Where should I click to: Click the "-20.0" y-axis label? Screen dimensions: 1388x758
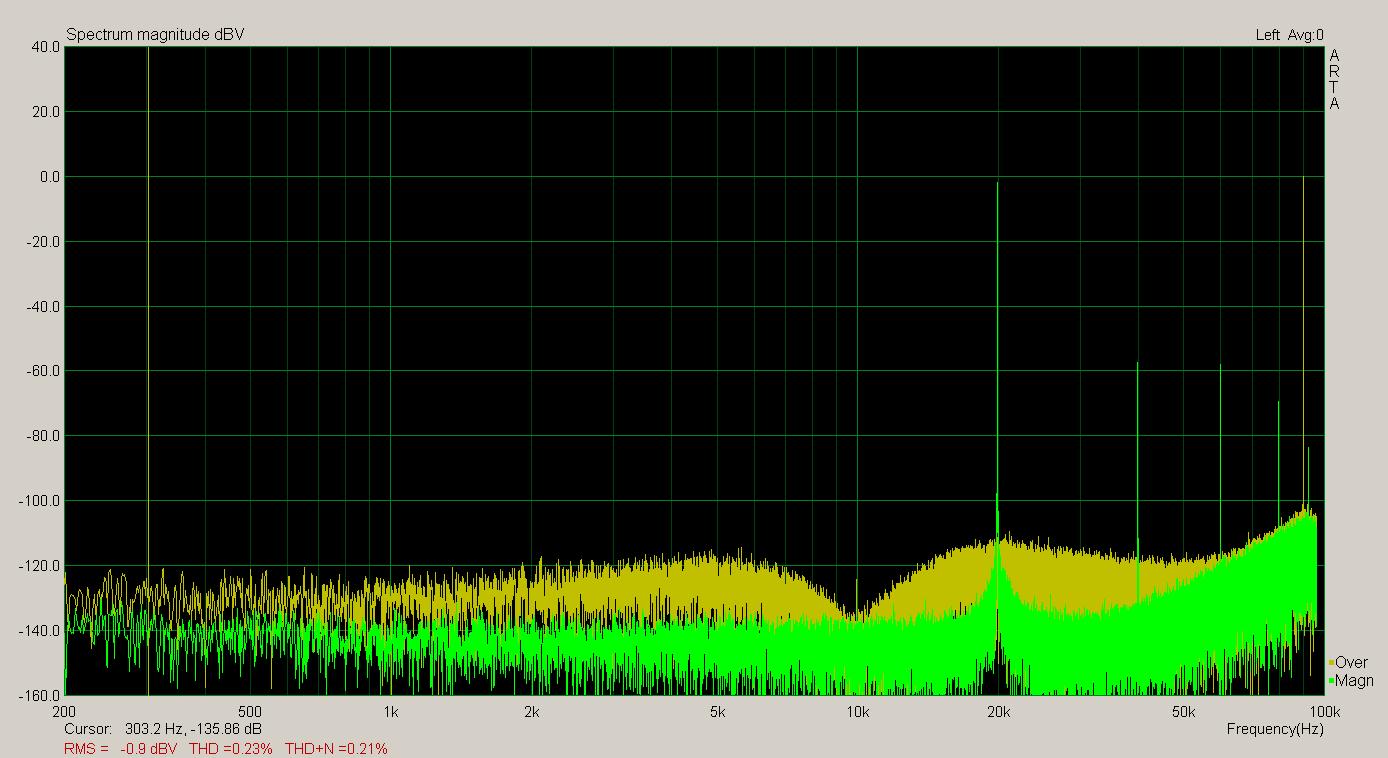[x=43, y=242]
